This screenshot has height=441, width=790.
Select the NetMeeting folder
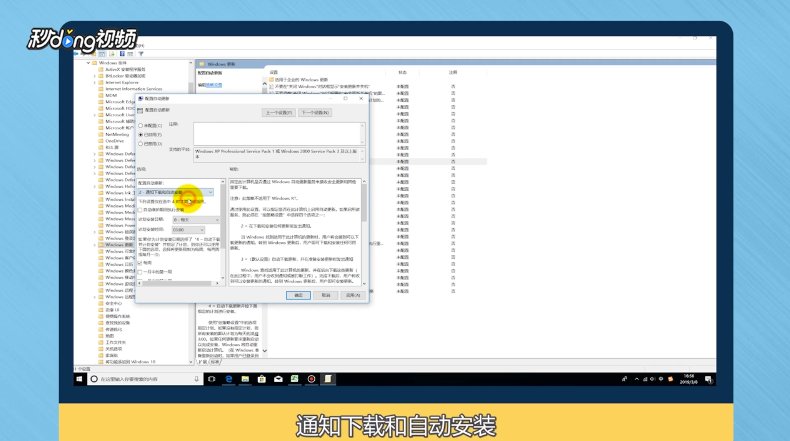click(117, 135)
